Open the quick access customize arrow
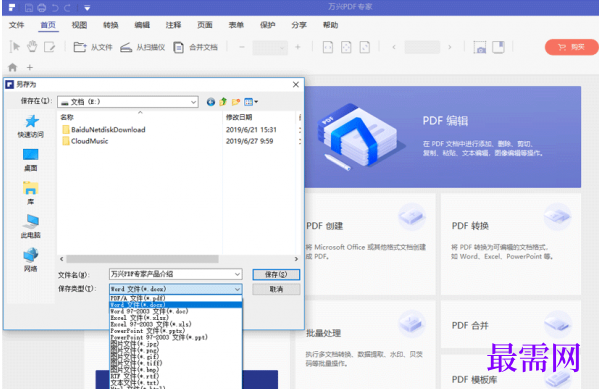The width and height of the screenshot is (599, 389). coord(87,8)
